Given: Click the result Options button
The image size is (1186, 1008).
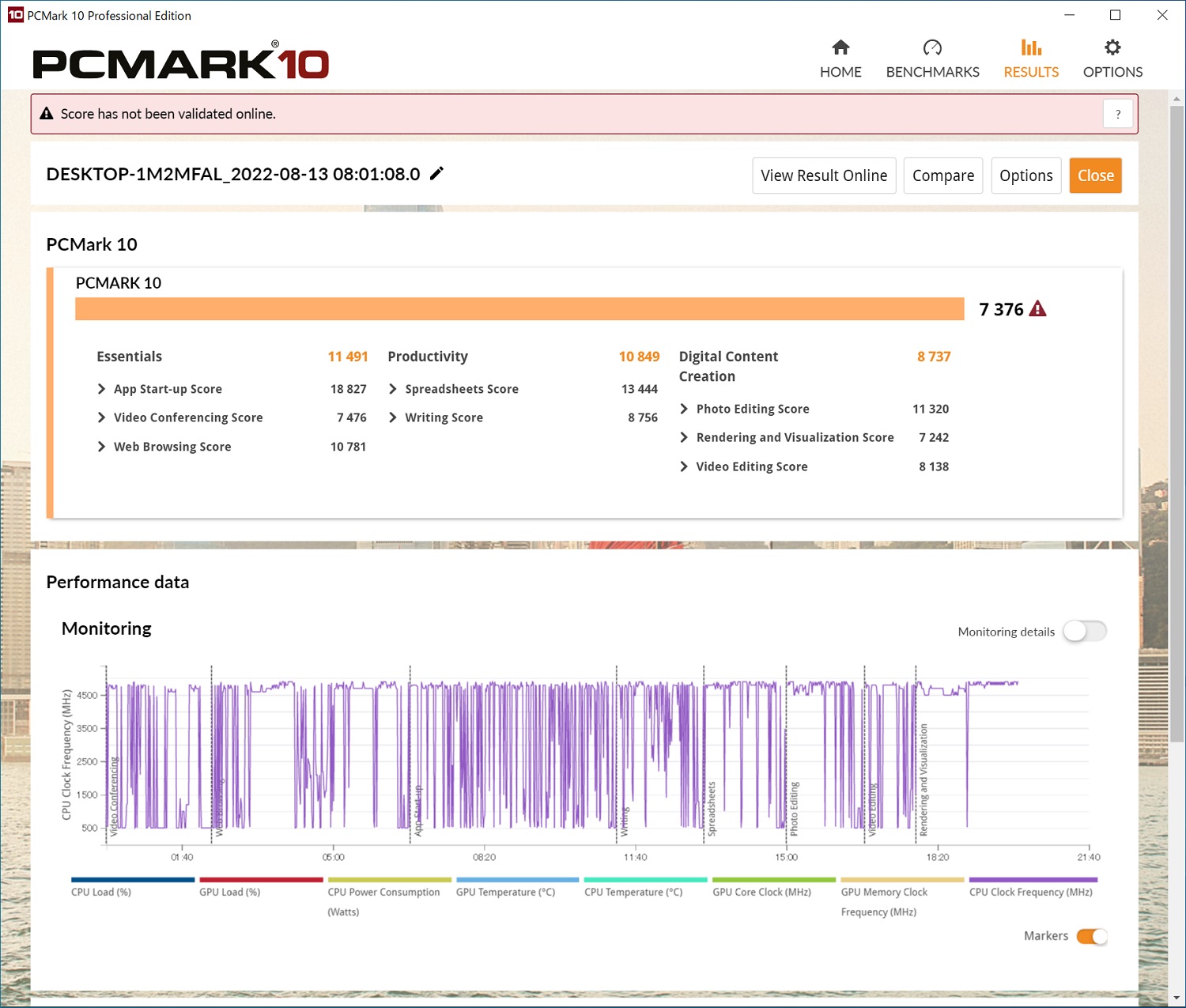Looking at the screenshot, I should pos(1026,176).
